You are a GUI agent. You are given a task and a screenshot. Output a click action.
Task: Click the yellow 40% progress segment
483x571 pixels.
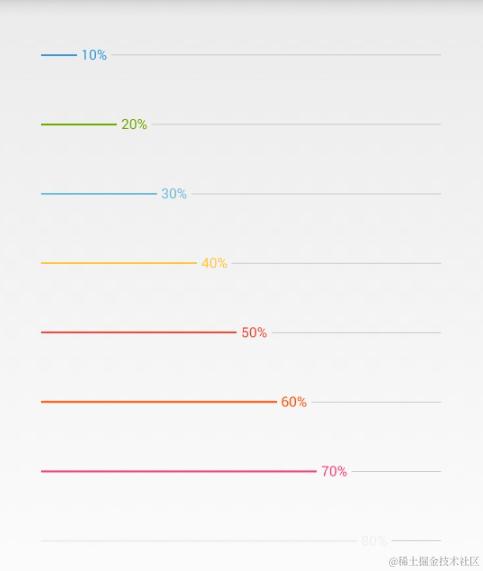(119, 263)
